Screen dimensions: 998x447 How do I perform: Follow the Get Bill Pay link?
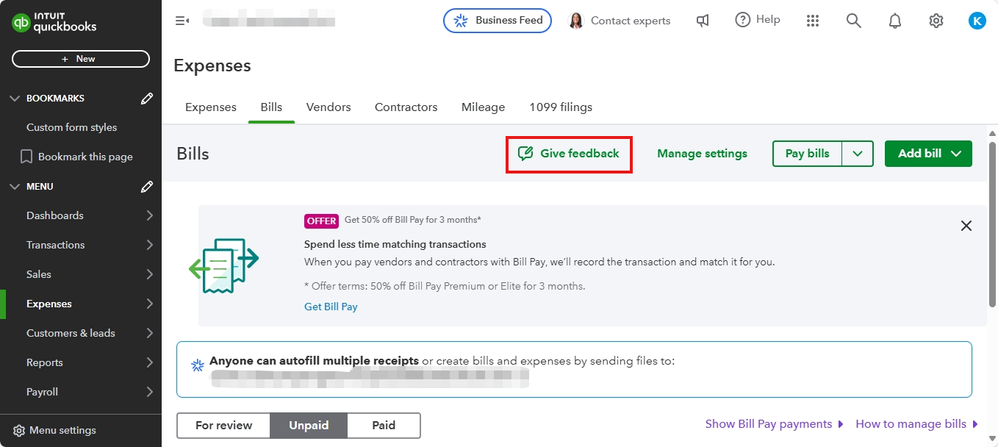331,307
